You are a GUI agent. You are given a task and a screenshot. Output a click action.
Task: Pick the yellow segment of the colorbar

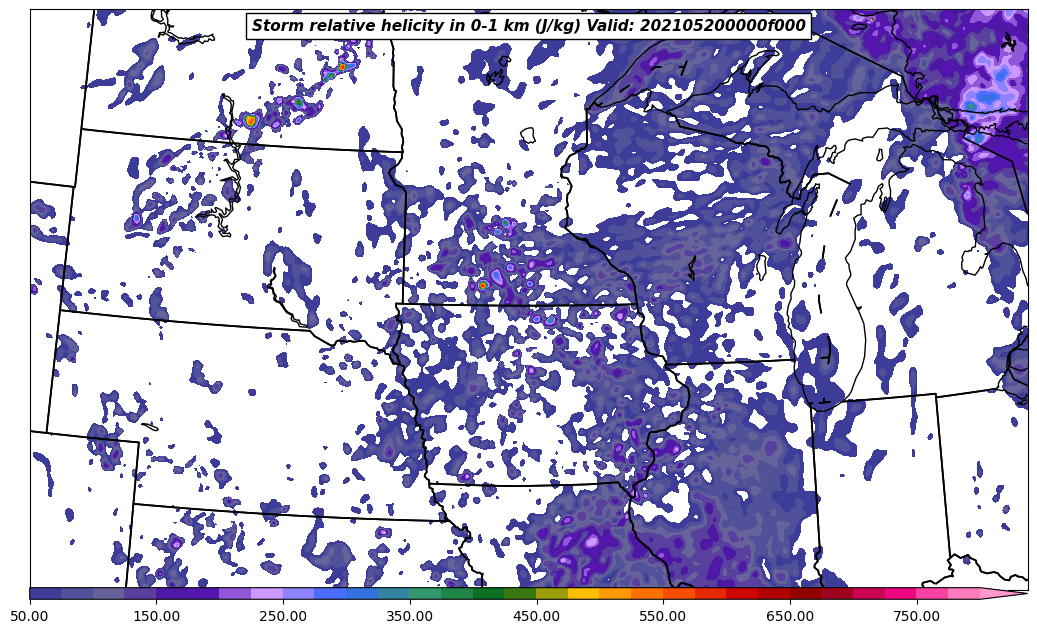[x=583, y=593]
